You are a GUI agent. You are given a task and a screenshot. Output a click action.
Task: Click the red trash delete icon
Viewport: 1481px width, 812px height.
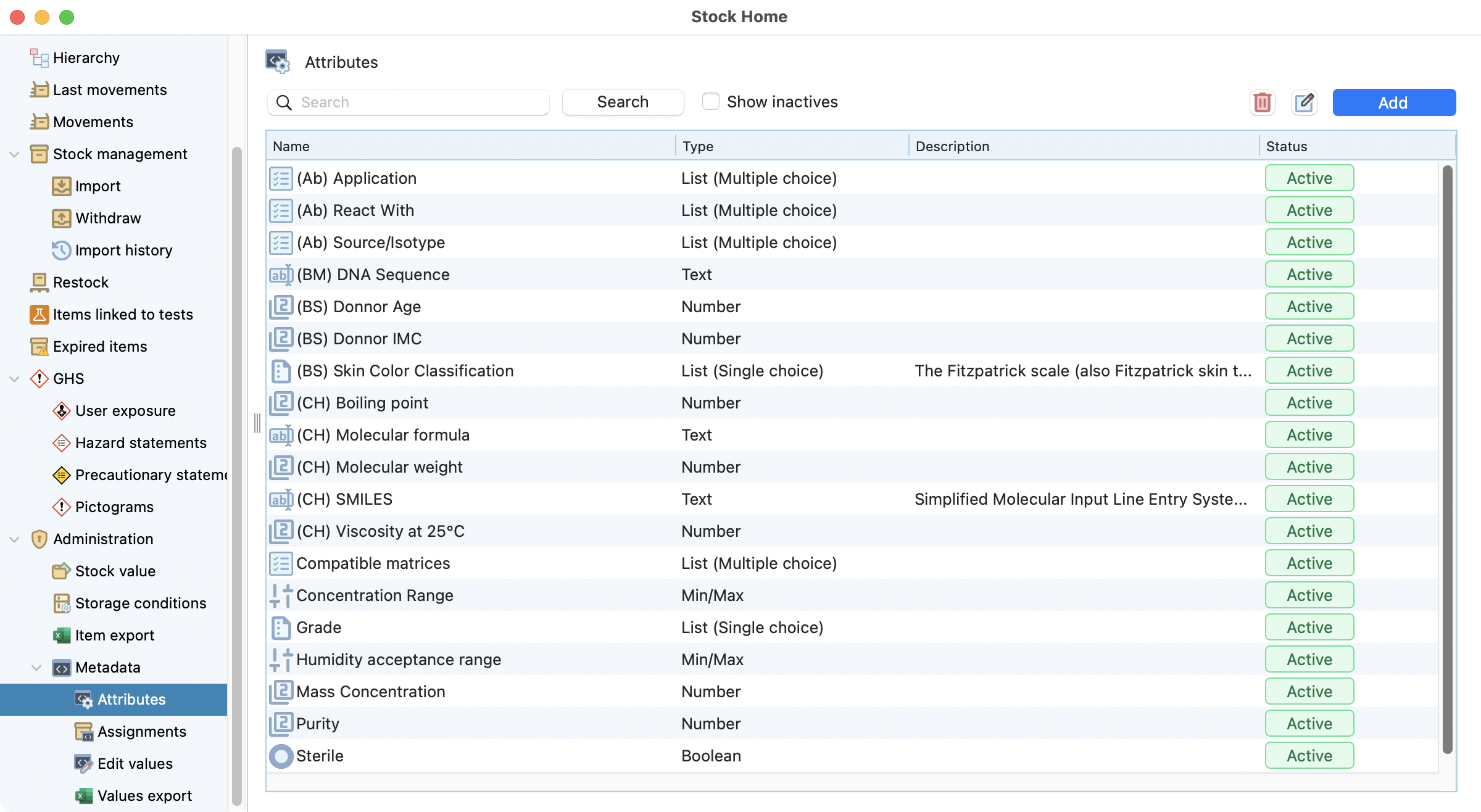[x=1262, y=102]
